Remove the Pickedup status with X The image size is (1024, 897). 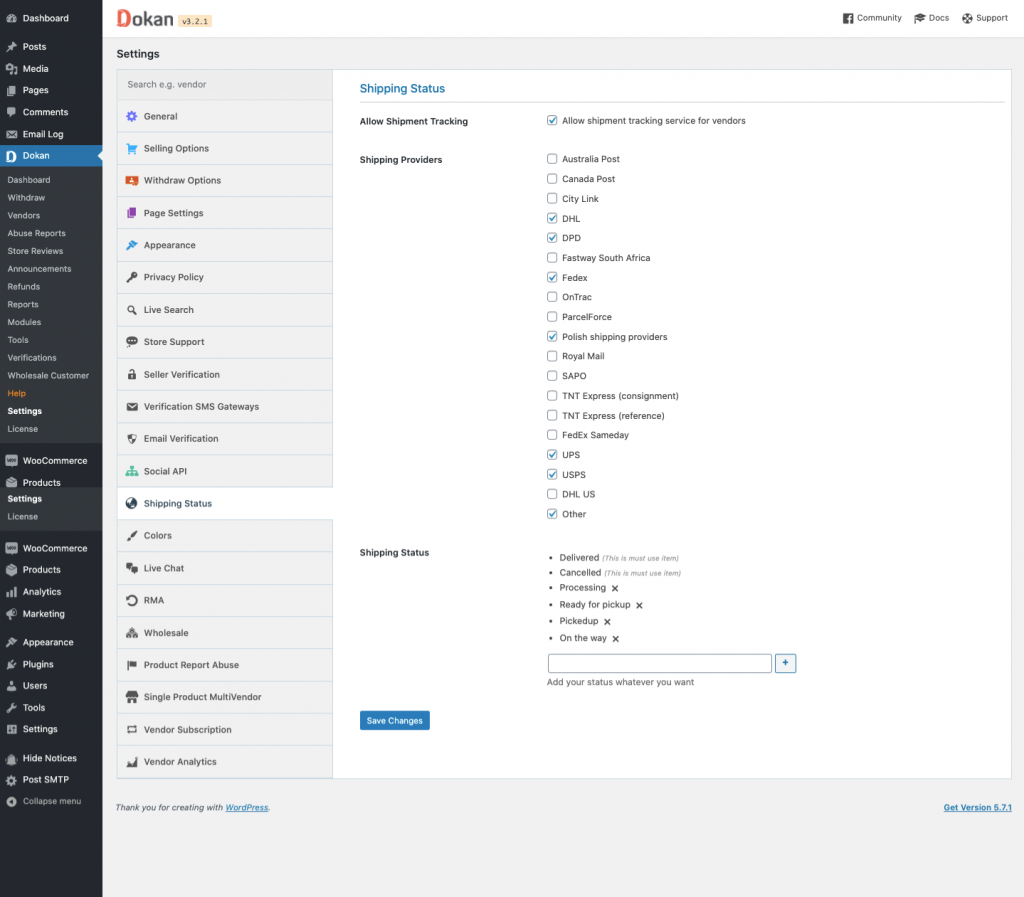click(607, 622)
